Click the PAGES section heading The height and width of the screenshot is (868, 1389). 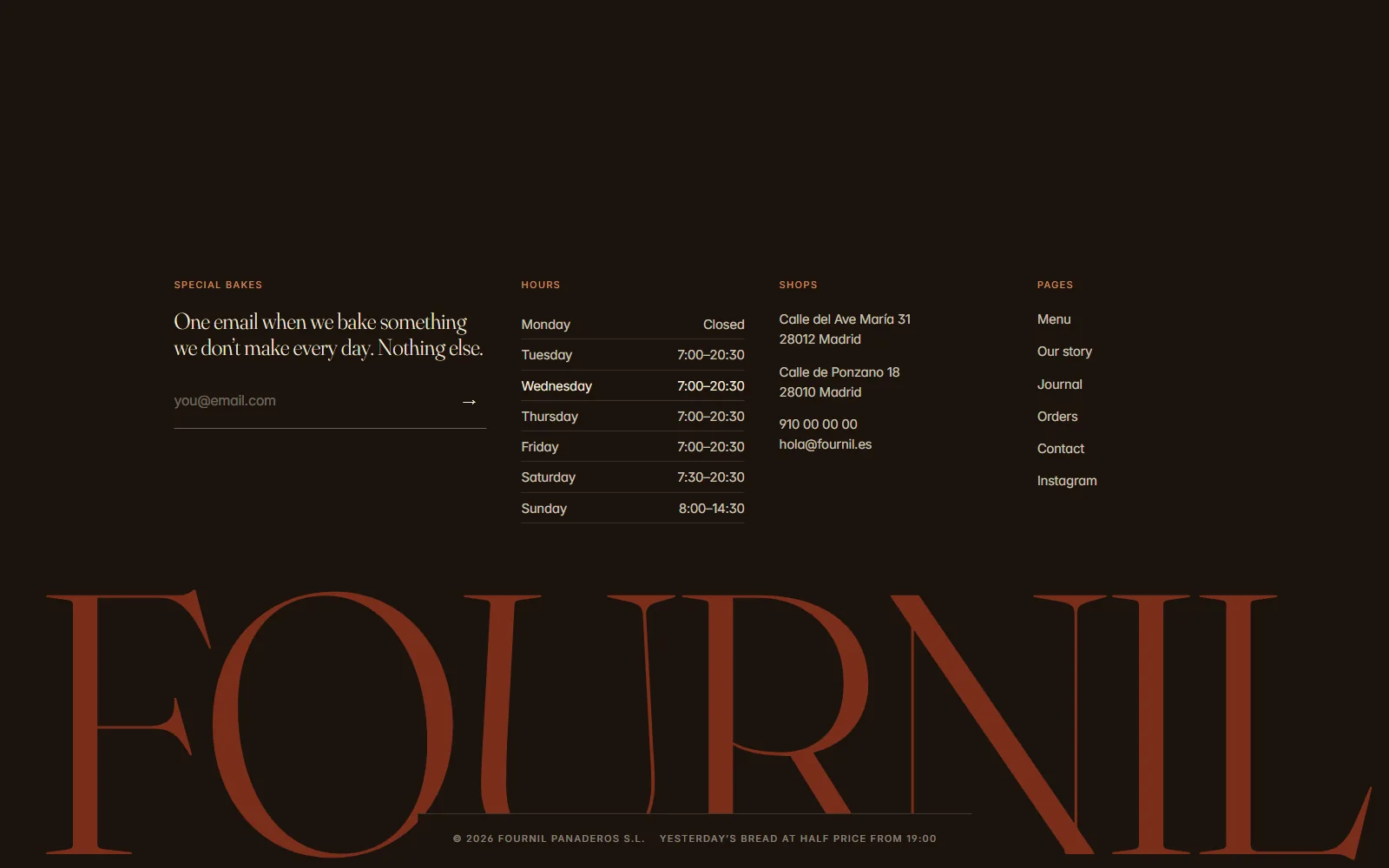pos(1055,285)
